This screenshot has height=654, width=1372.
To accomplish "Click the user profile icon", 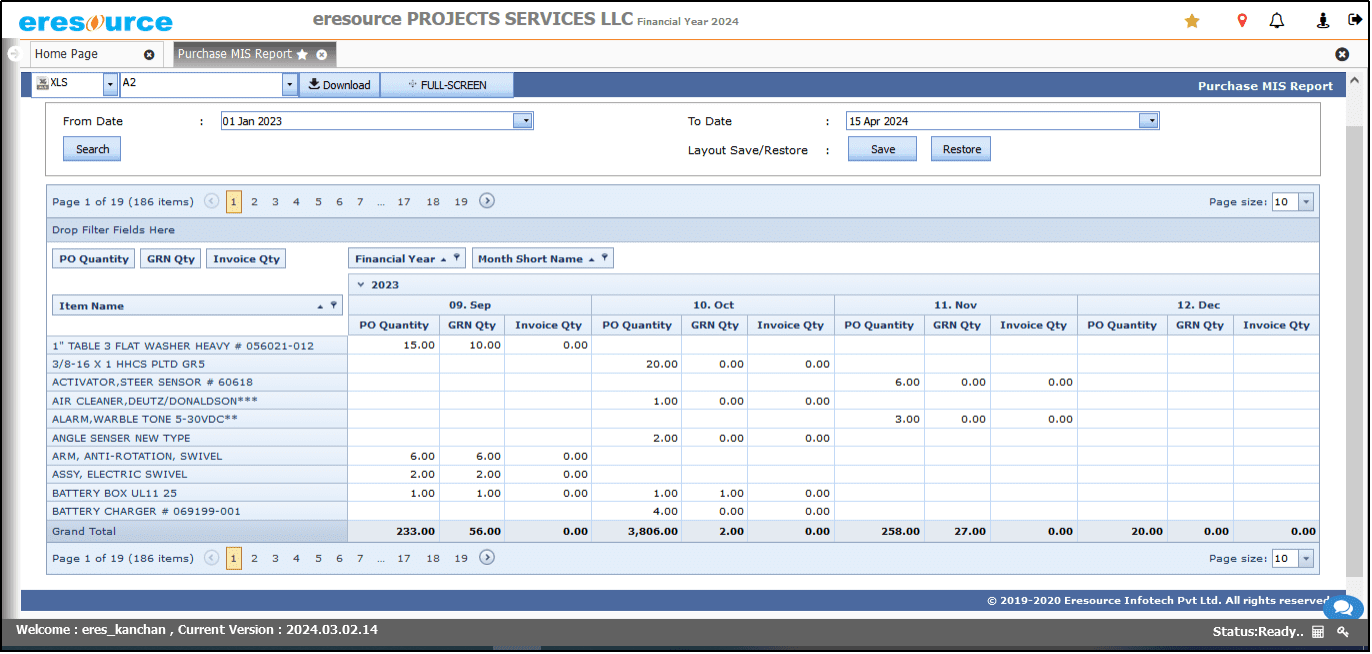I will tap(1323, 21).
